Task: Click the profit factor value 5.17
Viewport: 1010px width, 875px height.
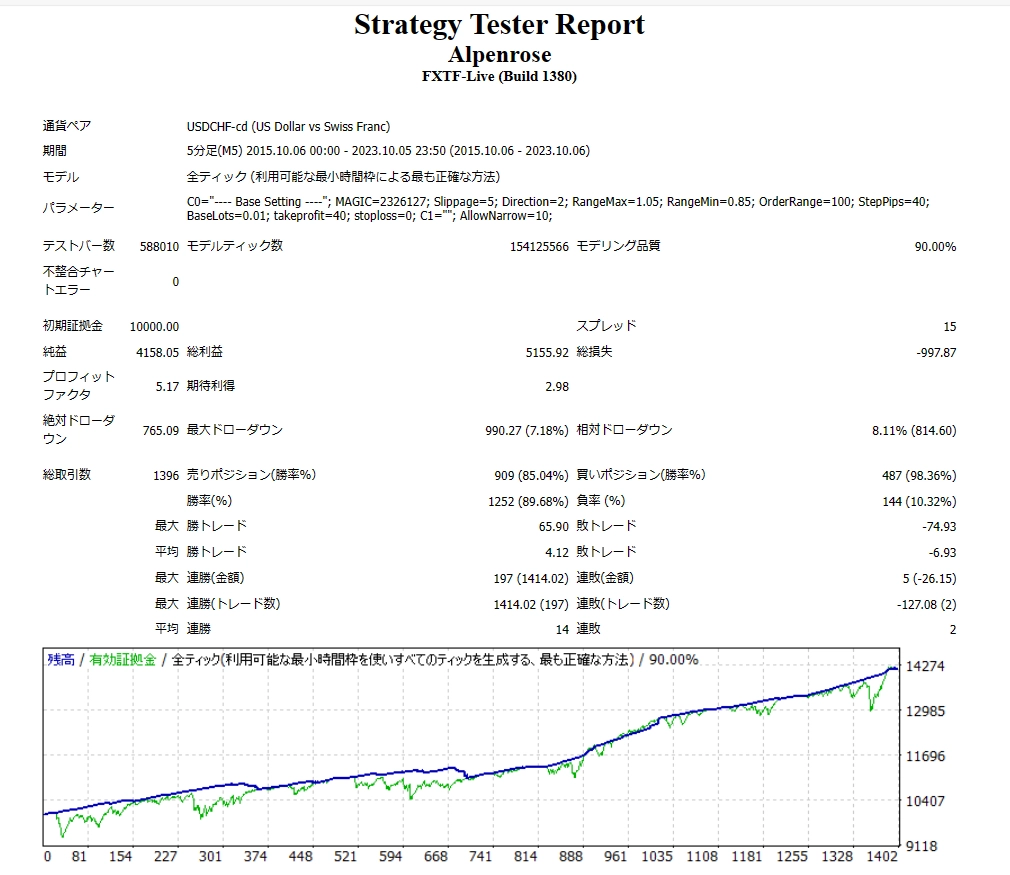Action: [x=167, y=387]
